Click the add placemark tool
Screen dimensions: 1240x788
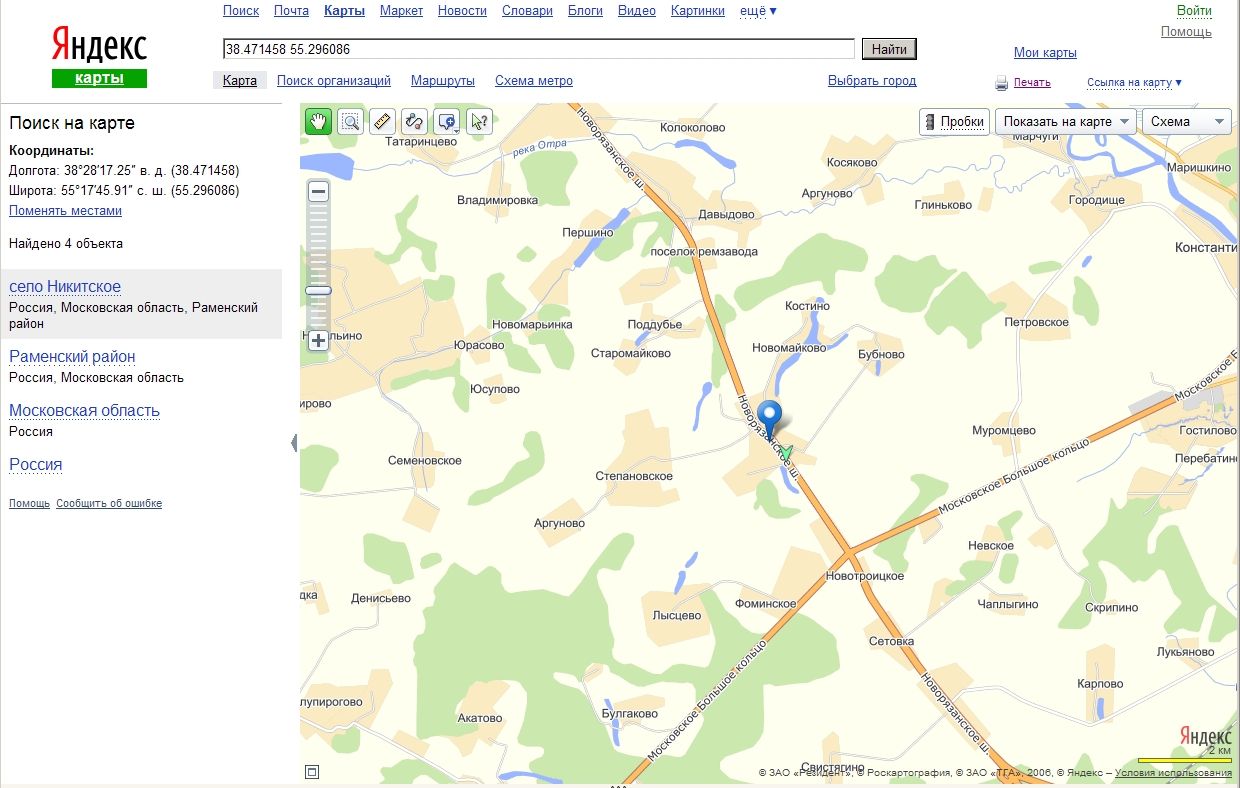[447, 122]
